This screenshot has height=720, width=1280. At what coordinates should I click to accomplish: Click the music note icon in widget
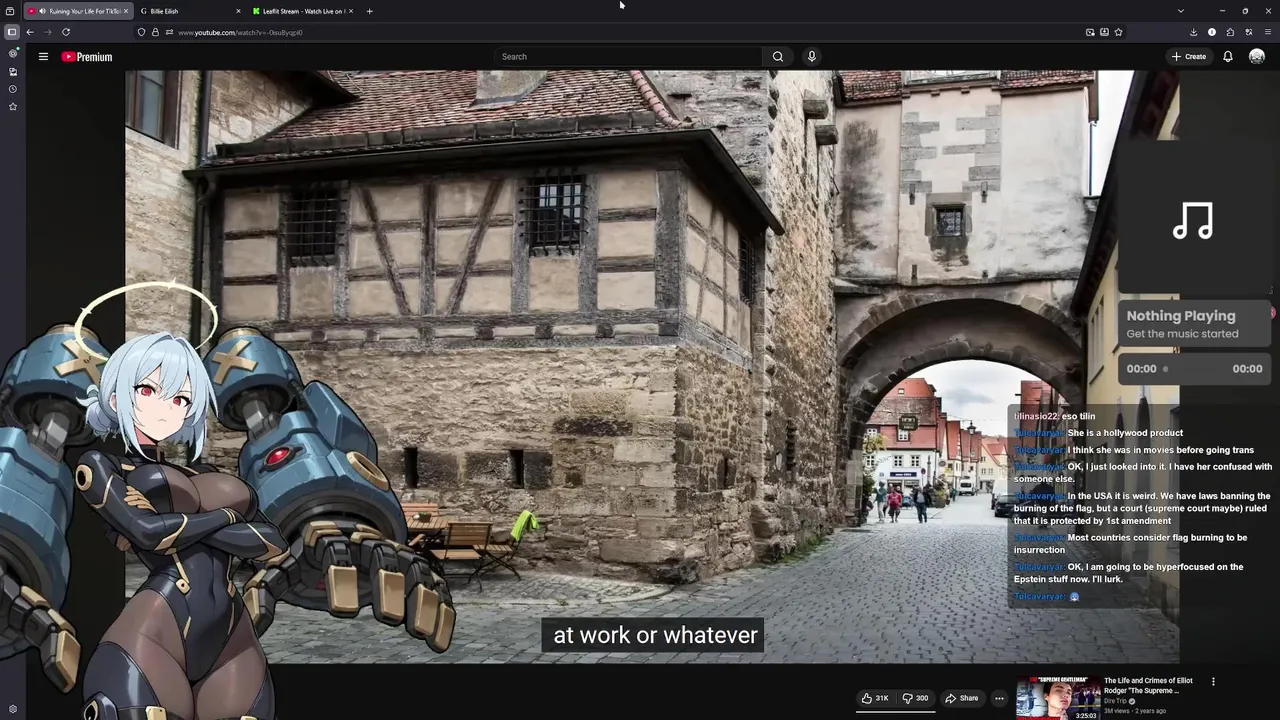point(1193,221)
